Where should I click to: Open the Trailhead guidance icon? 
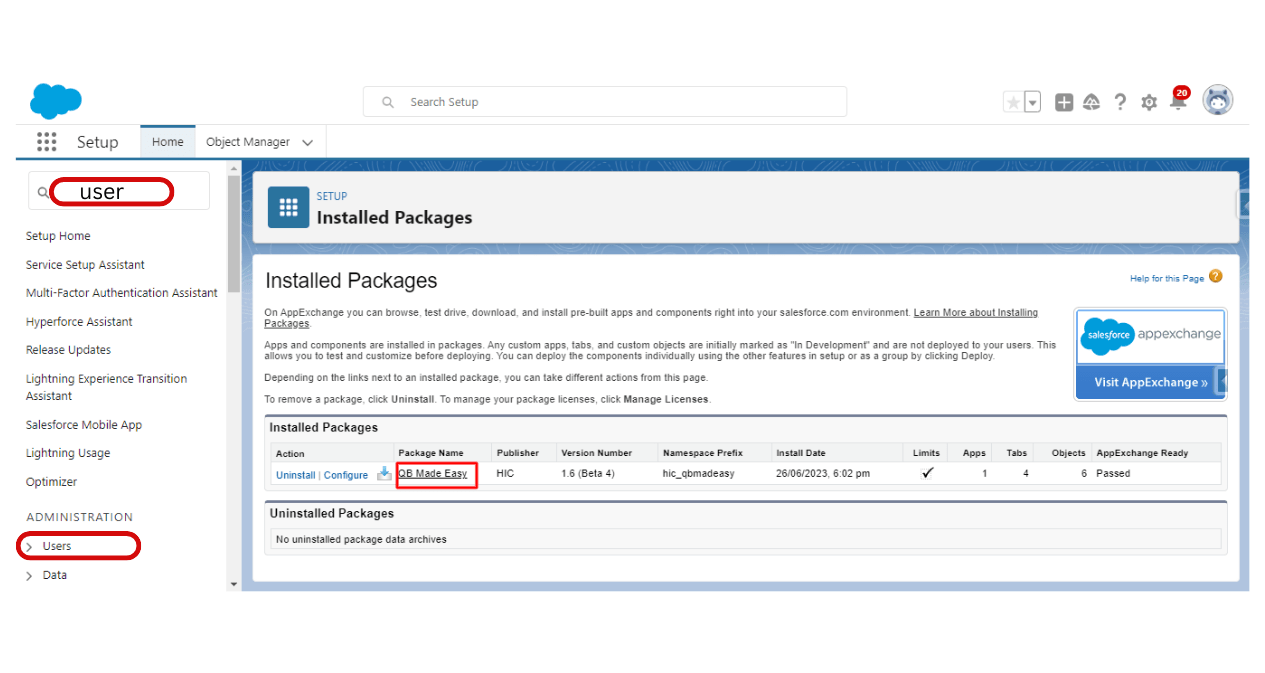point(1092,102)
